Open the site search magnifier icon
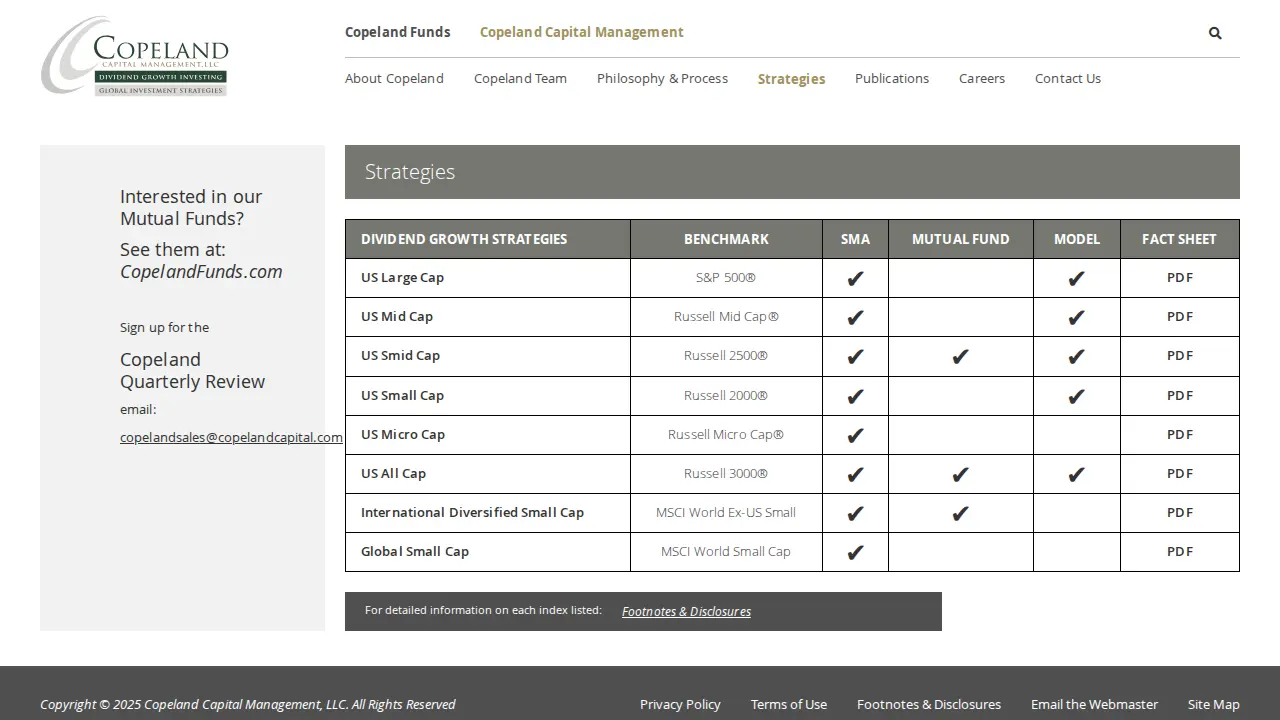 coord(1215,33)
